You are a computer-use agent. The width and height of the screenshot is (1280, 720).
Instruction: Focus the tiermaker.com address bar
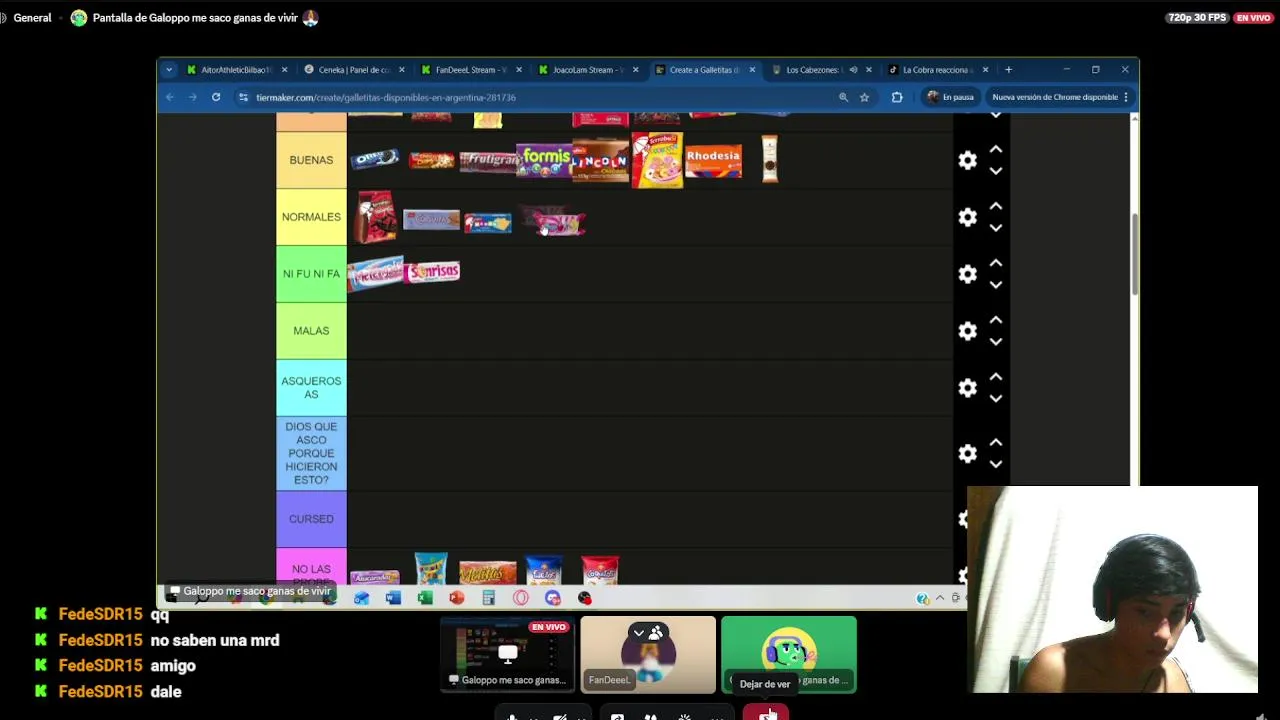click(x=540, y=97)
